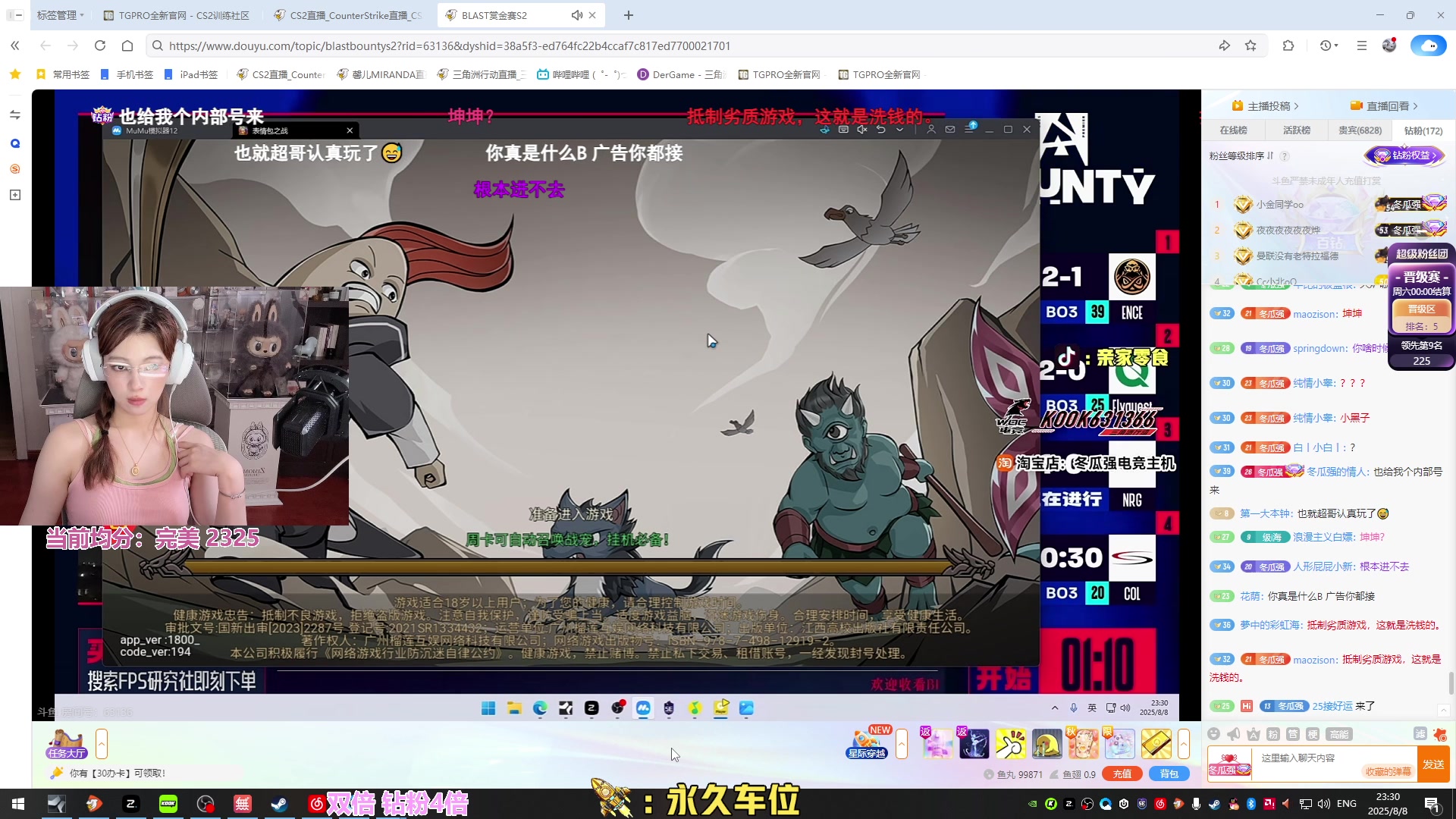Switch to the CS2直播_CounterStrike直播 tab
The height and width of the screenshot is (819, 1456).
349,15
